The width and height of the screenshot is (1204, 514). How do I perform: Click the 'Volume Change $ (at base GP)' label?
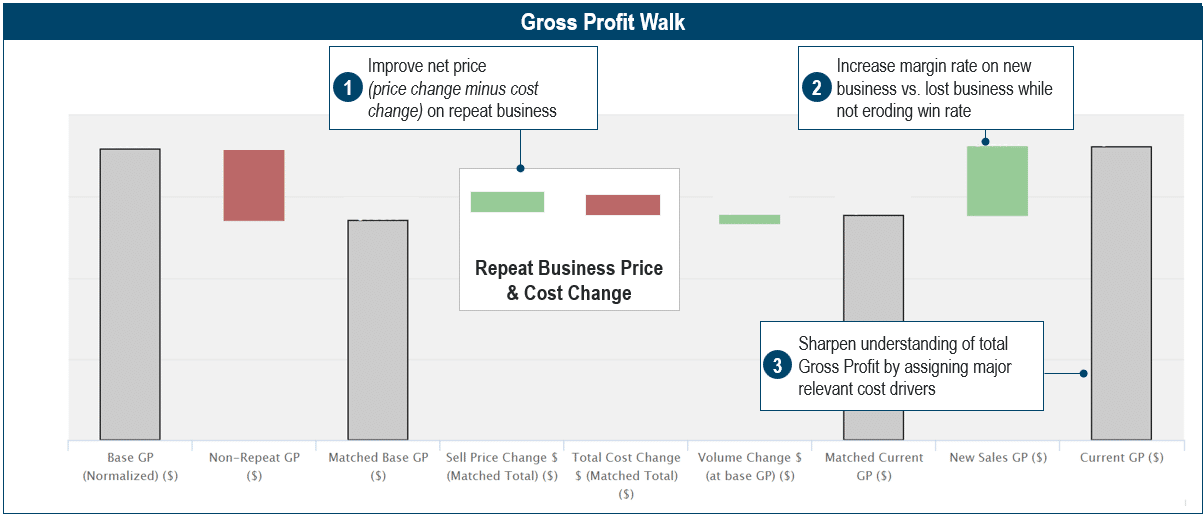click(x=750, y=466)
